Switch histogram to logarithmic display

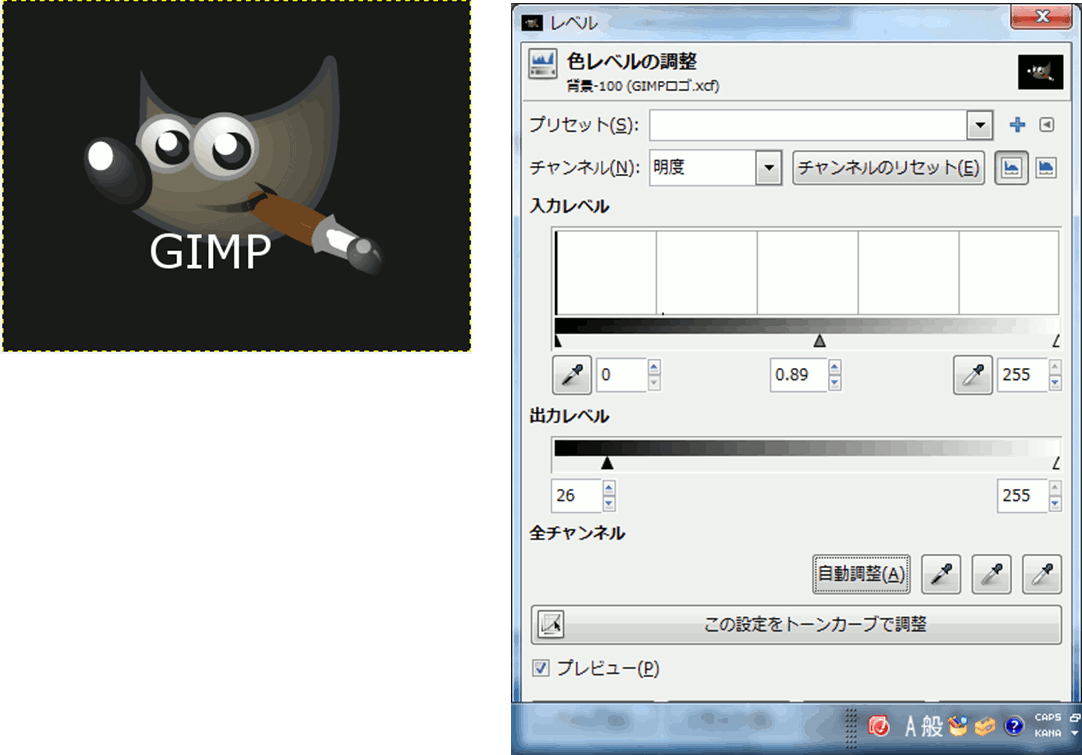pyautogui.click(x=1045, y=167)
